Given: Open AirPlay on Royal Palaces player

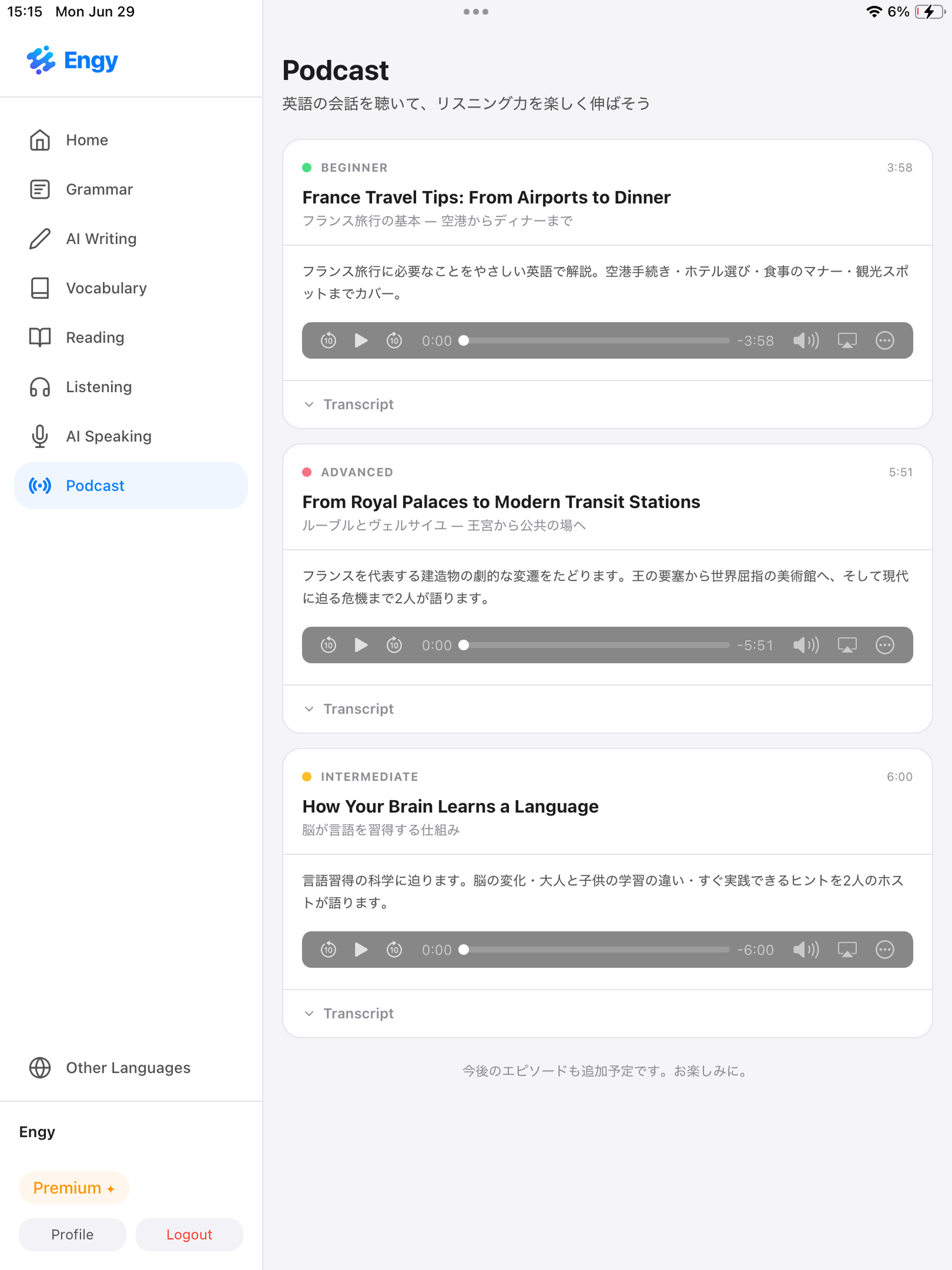Looking at the screenshot, I should coord(847,645).
